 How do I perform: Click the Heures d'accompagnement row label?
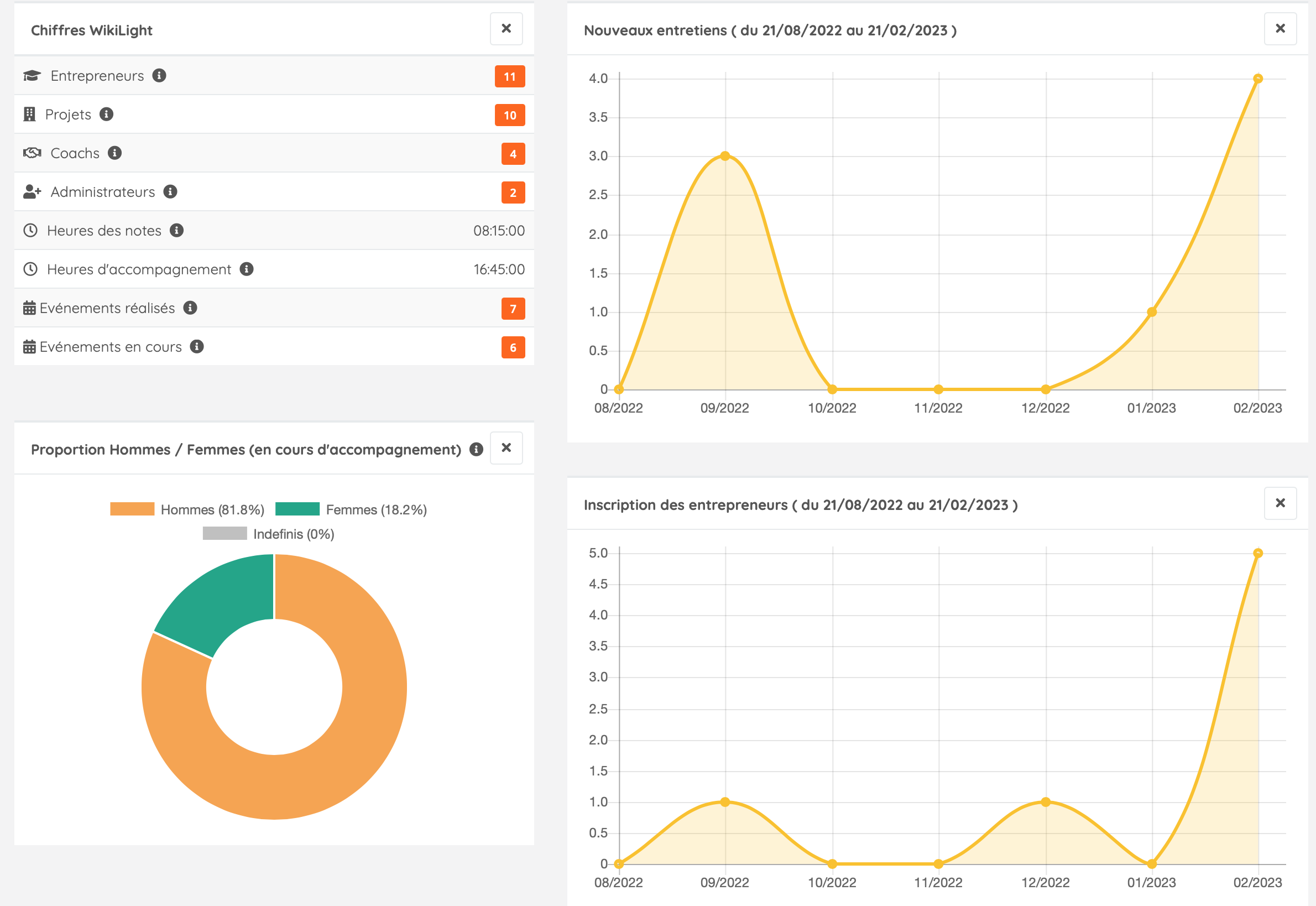click(139, 269)
